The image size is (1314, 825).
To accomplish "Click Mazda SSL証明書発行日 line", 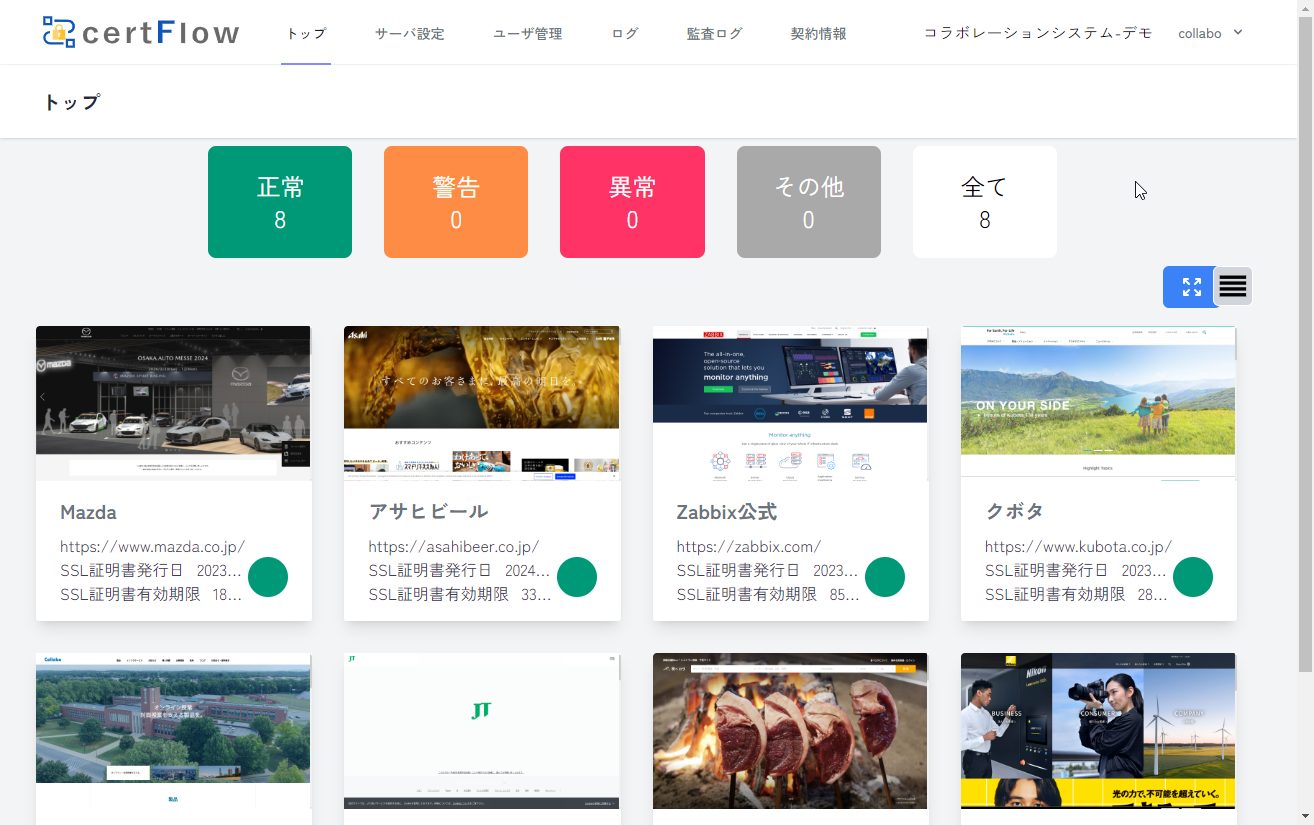I will [151, 571].
